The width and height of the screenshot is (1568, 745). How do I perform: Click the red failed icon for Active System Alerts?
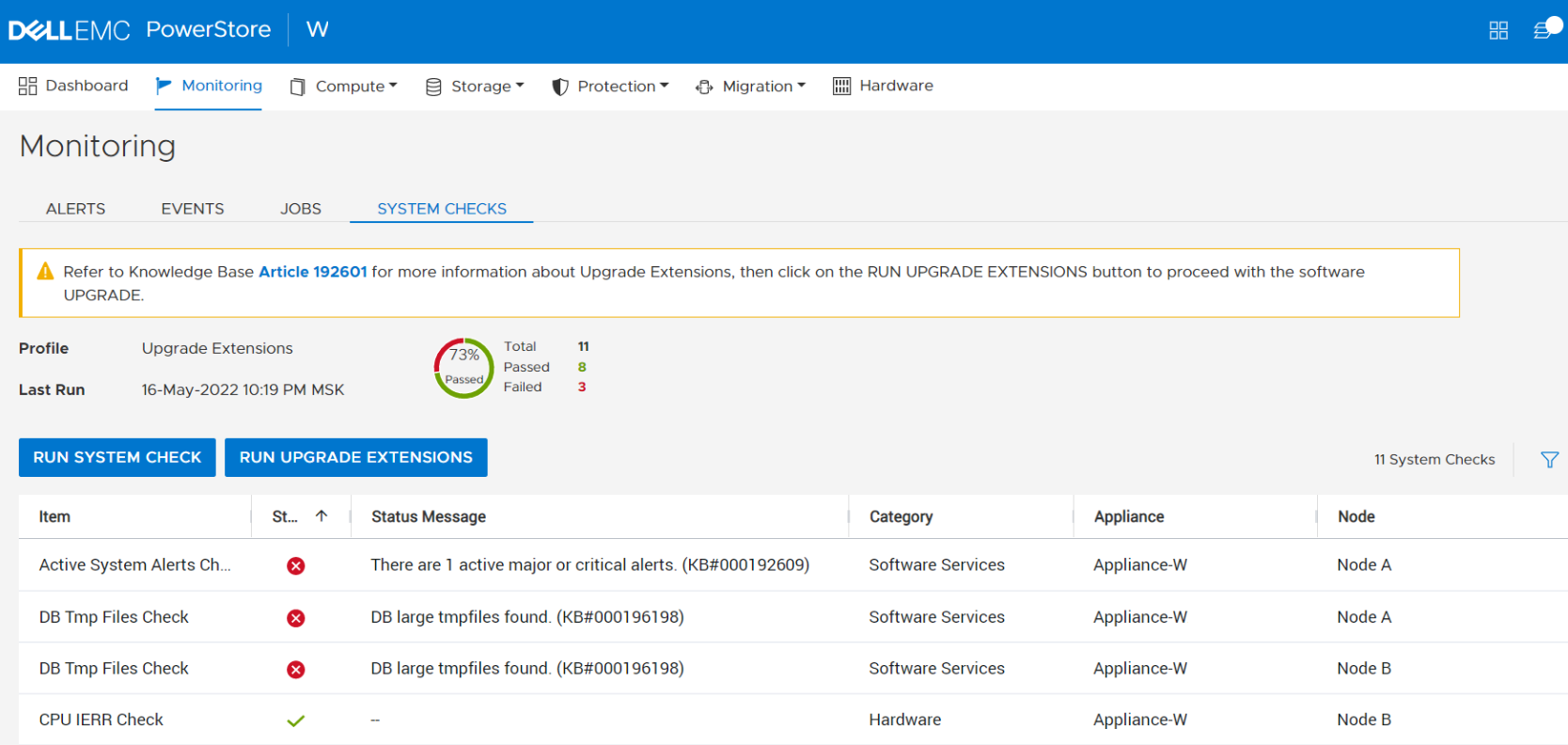pyautogui.click(x=296, y=566)
